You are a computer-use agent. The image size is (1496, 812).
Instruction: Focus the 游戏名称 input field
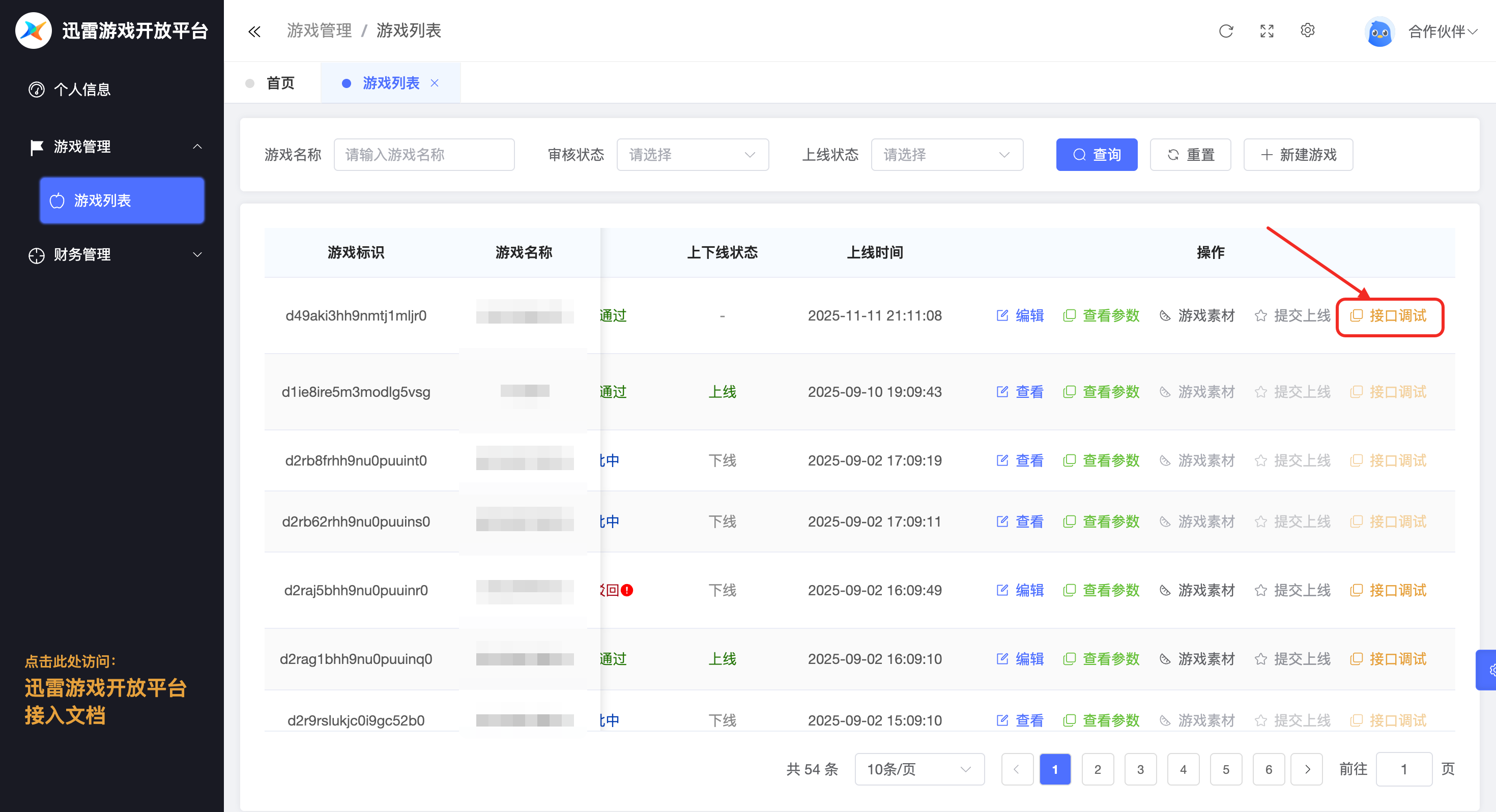[424, 155]
